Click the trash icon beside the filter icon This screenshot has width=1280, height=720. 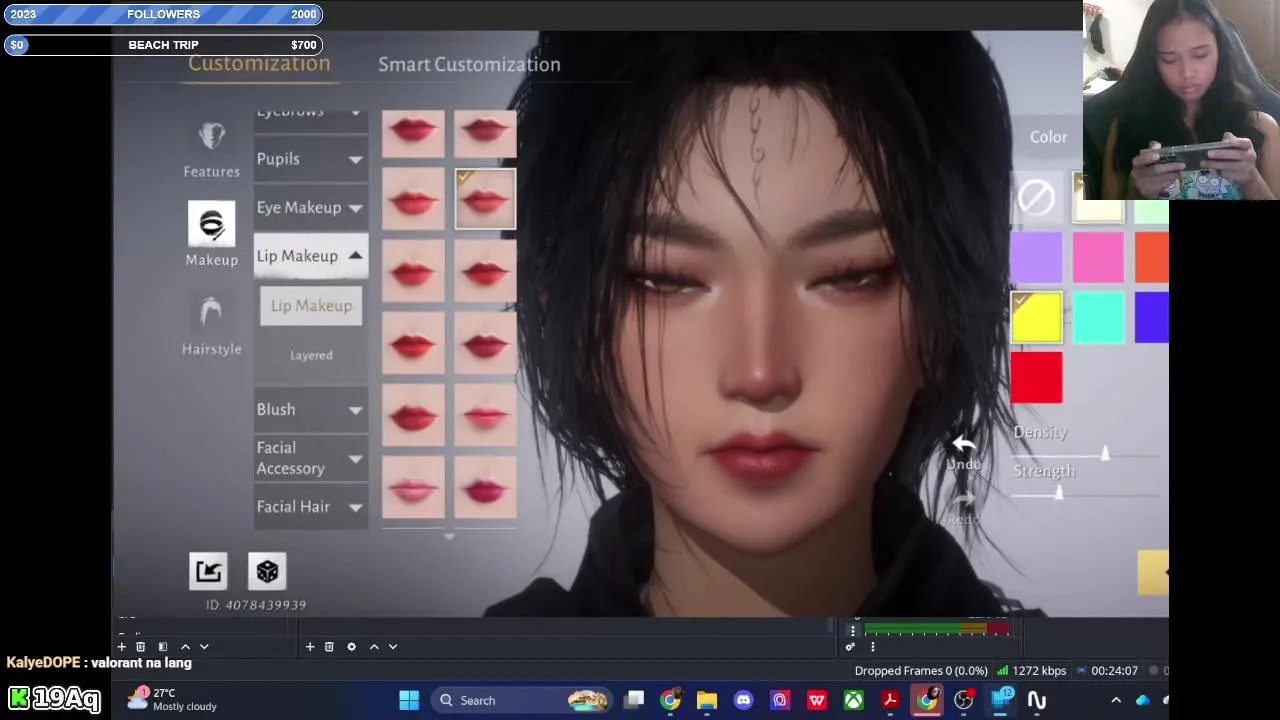(140, 647)
